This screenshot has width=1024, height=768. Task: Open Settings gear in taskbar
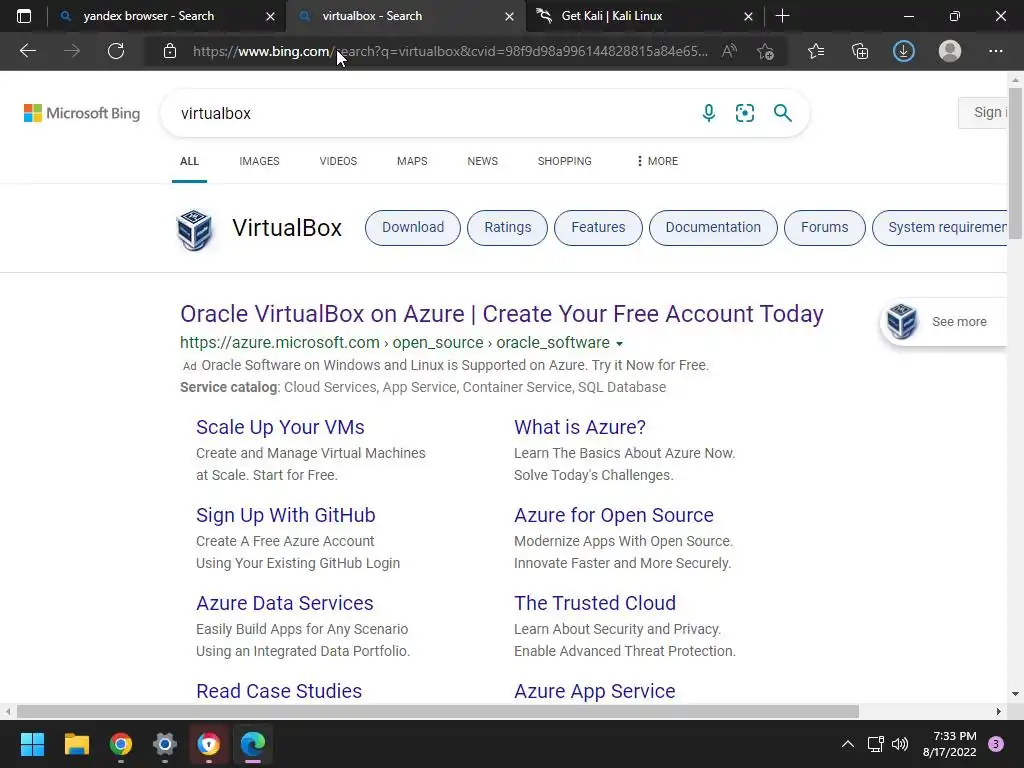[x=165, y=744]
